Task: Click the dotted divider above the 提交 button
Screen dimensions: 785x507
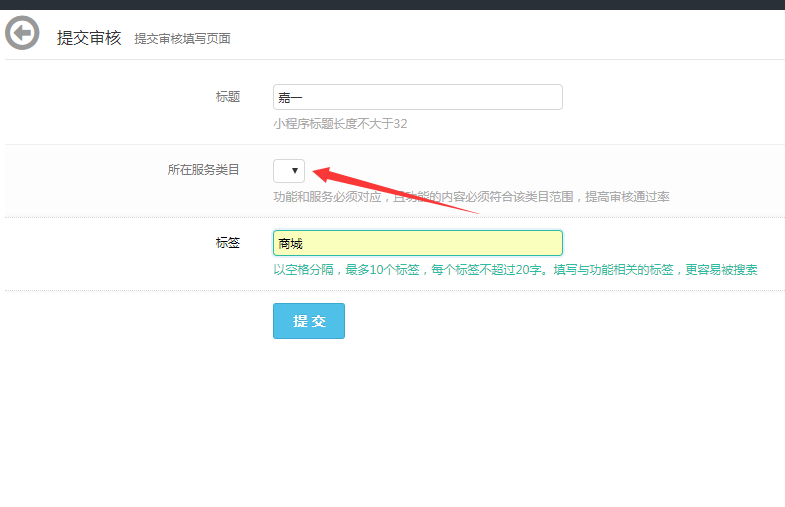Action: 392,291
